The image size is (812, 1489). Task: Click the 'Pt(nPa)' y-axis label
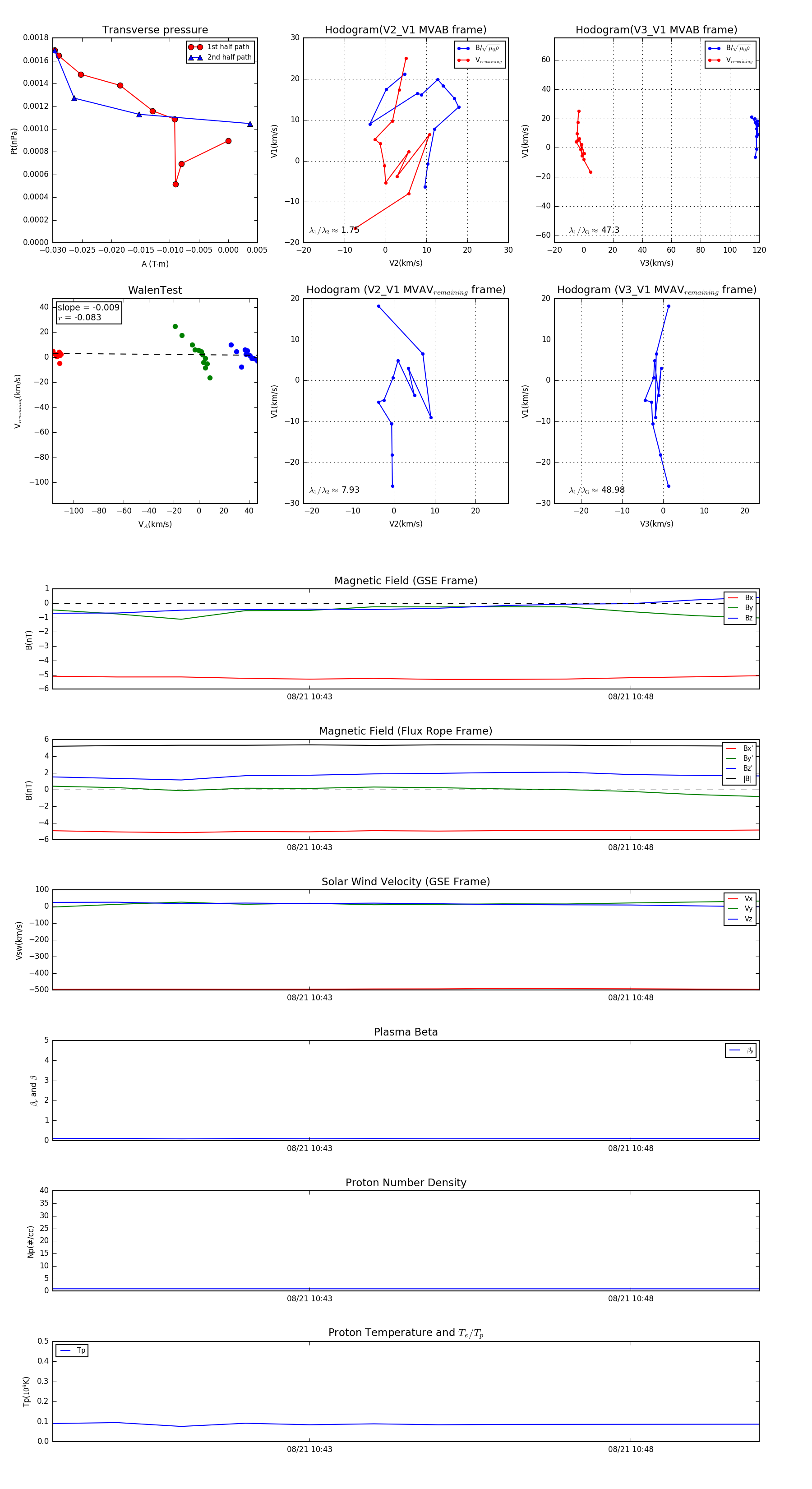click(x=14, y=141)
